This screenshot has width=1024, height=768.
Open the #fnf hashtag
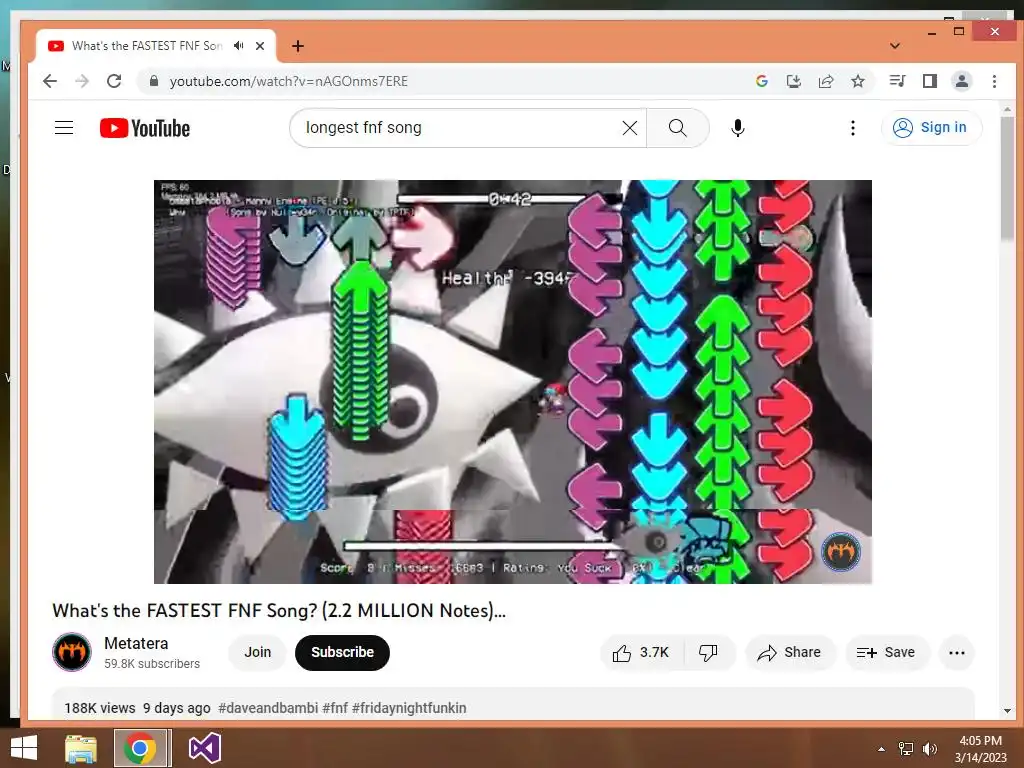(335, 708)
